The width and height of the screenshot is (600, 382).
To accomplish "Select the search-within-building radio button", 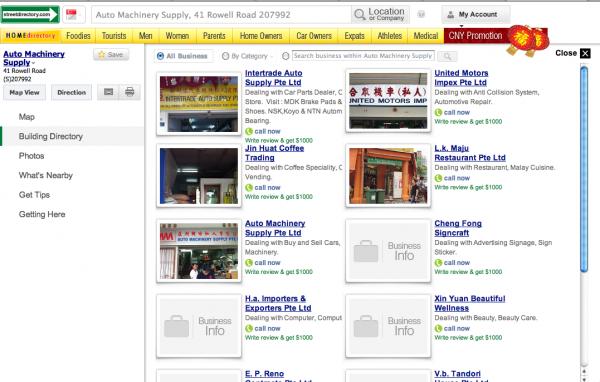I will (285, 56).
